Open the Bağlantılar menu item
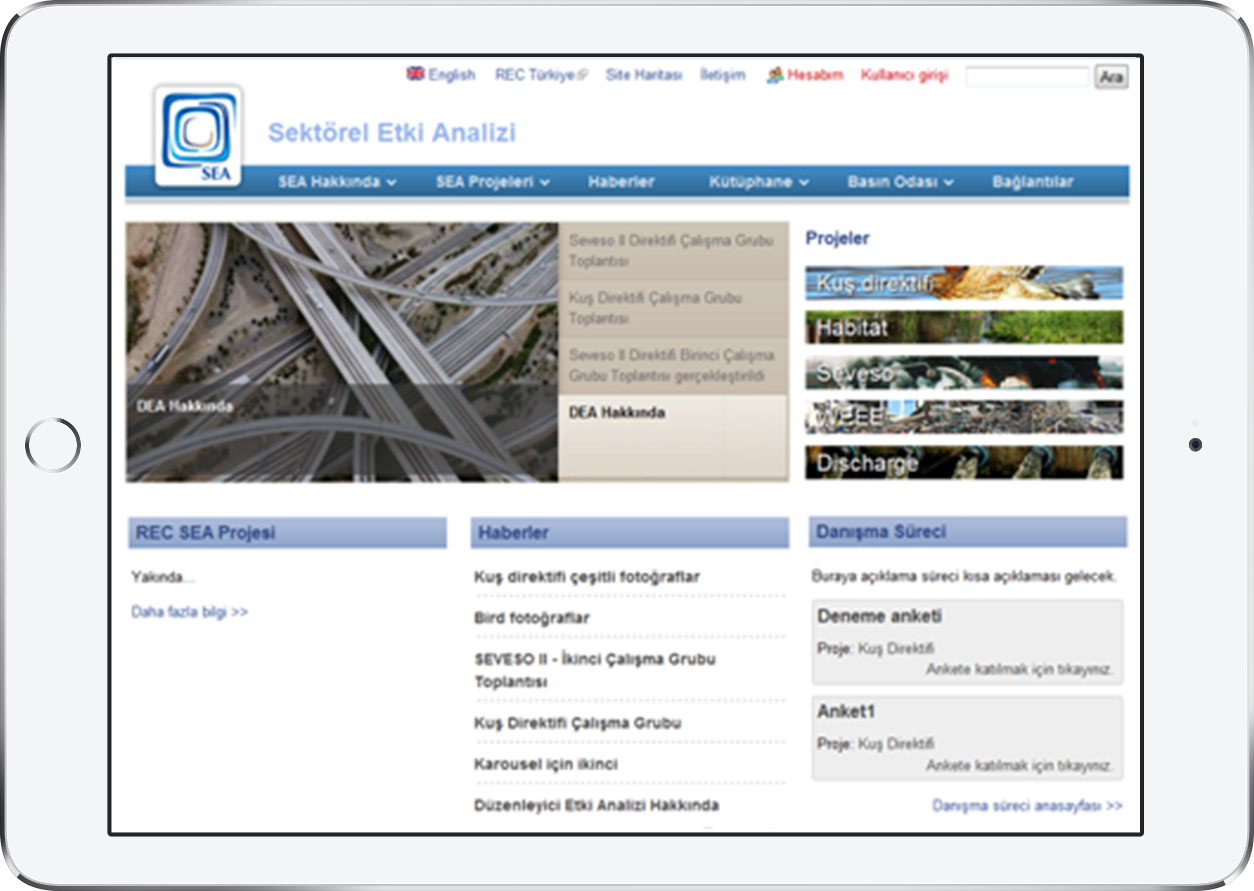The image size is (1254, 891). [1033, 182]
